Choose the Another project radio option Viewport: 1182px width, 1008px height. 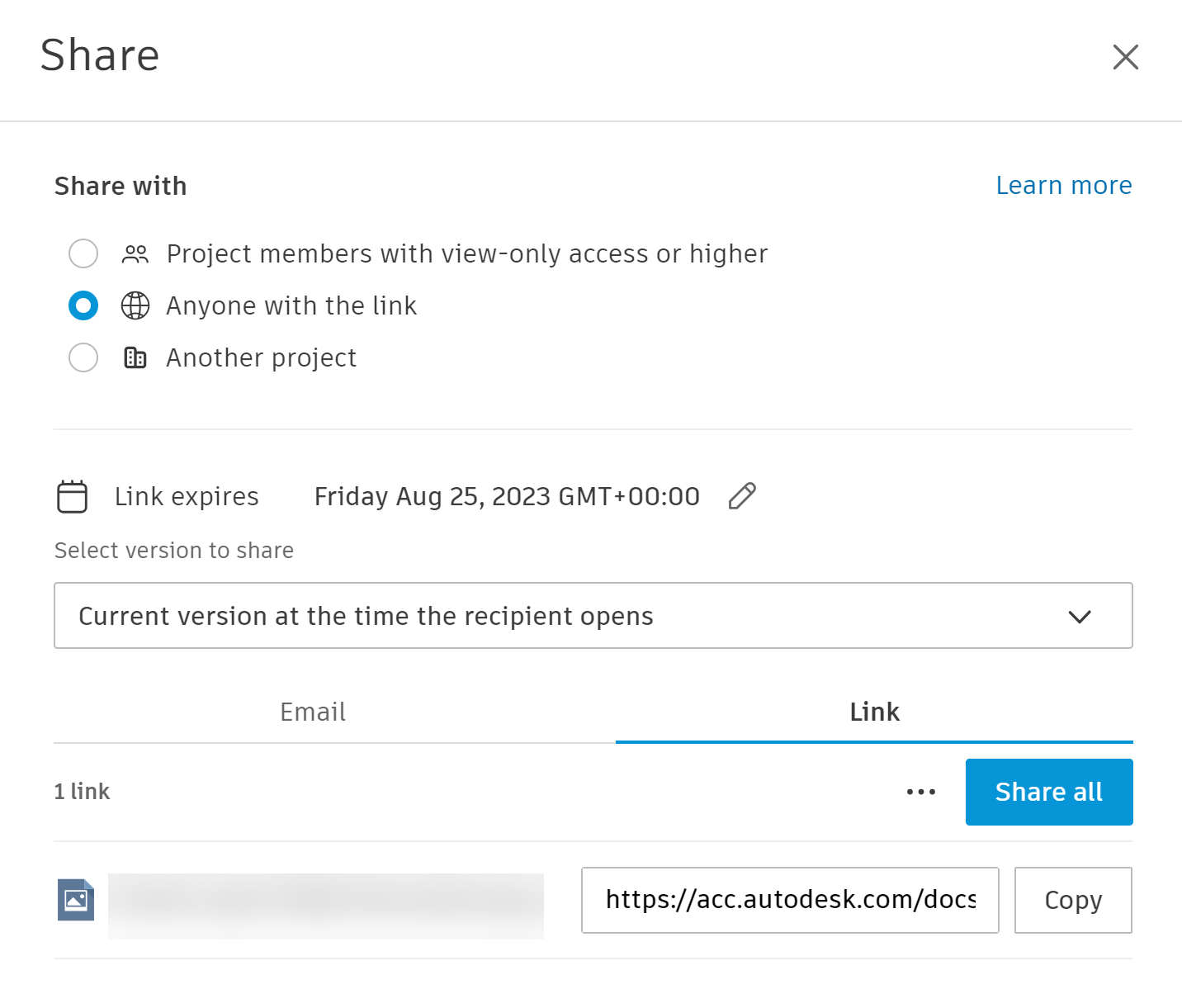tap(83, 357)
